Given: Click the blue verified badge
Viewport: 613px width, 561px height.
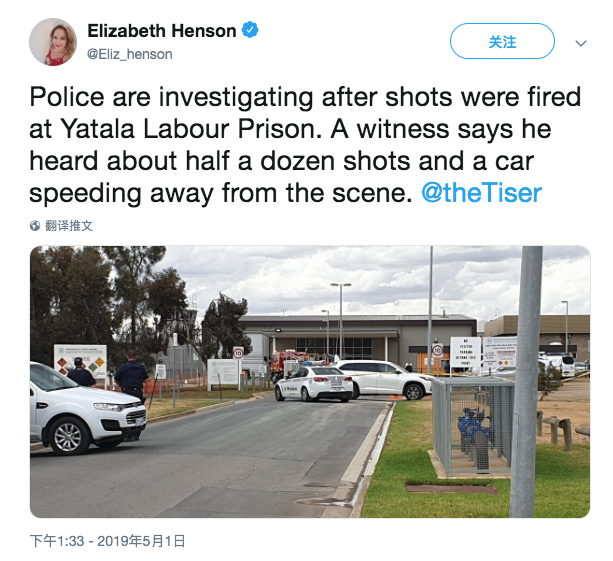Looking at the screenshot, I should point(250,31).
